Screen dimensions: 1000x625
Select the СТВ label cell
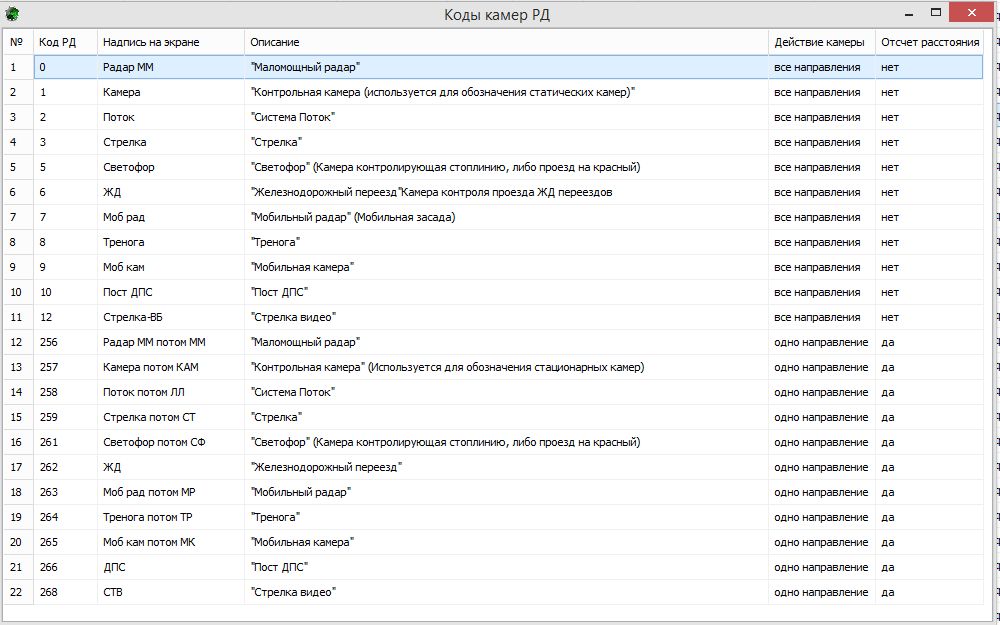[113, 592]
